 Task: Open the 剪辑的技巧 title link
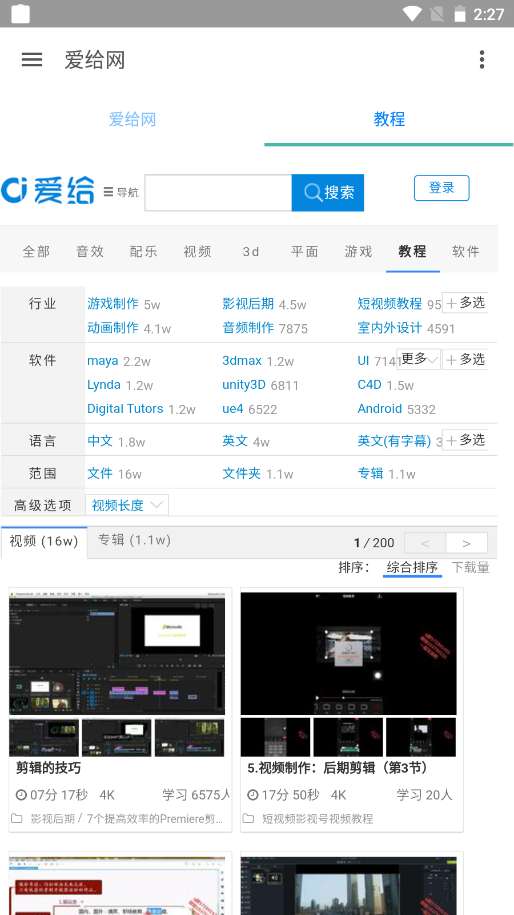48,767
